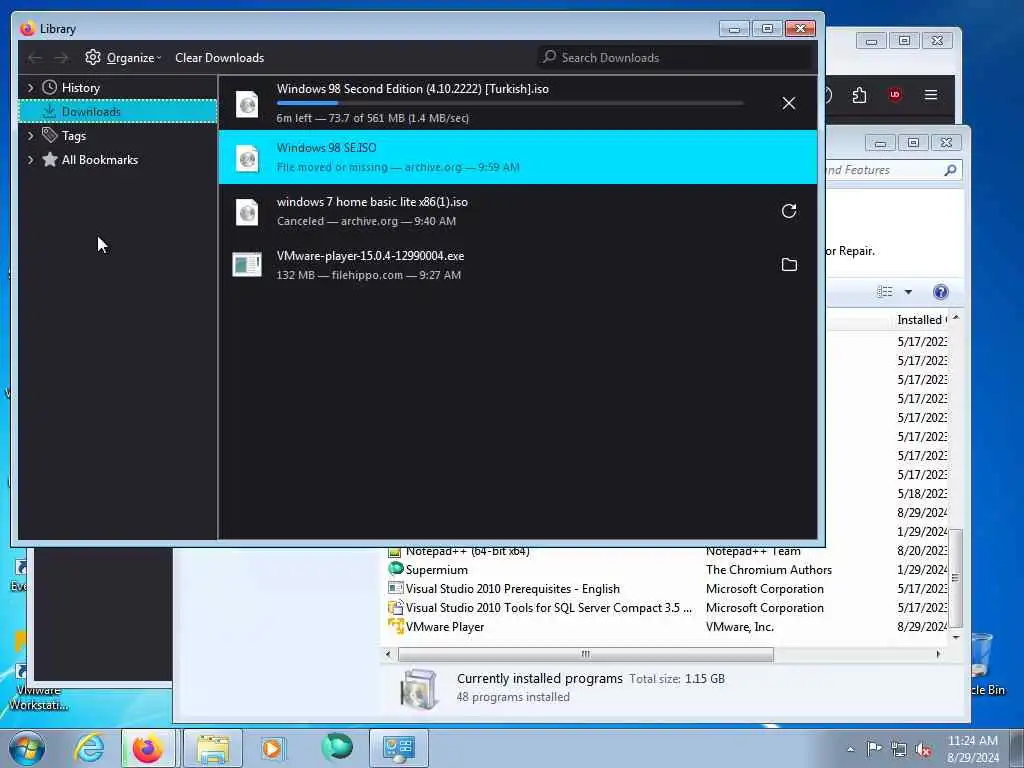Click the Turkish iso download progress bar
This screenshot has height=768, width=1024.
tap(509, 103)
